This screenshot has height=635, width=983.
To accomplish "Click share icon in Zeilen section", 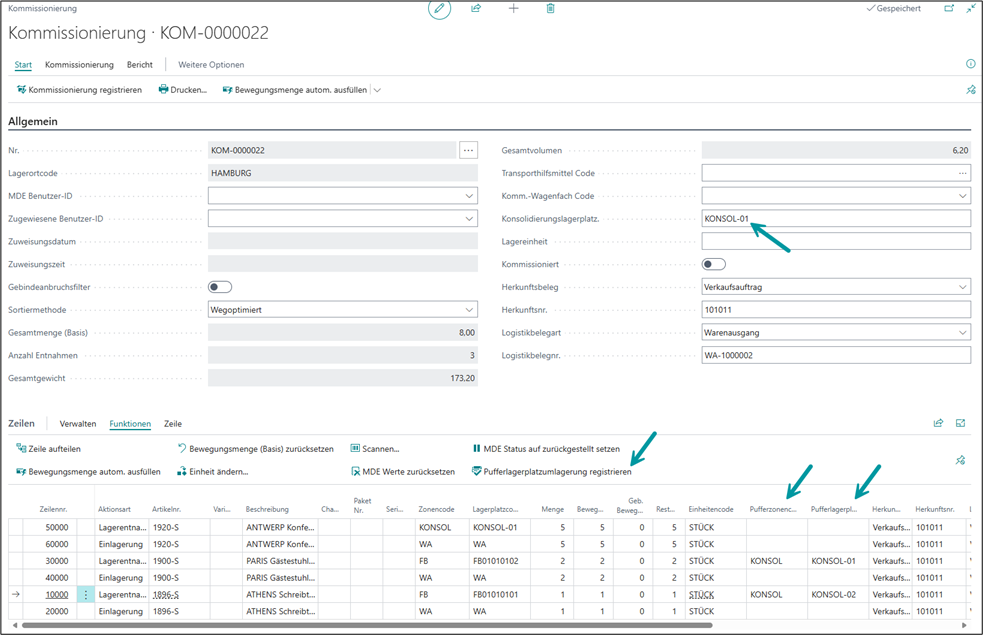I will click(x=938, y=423).
